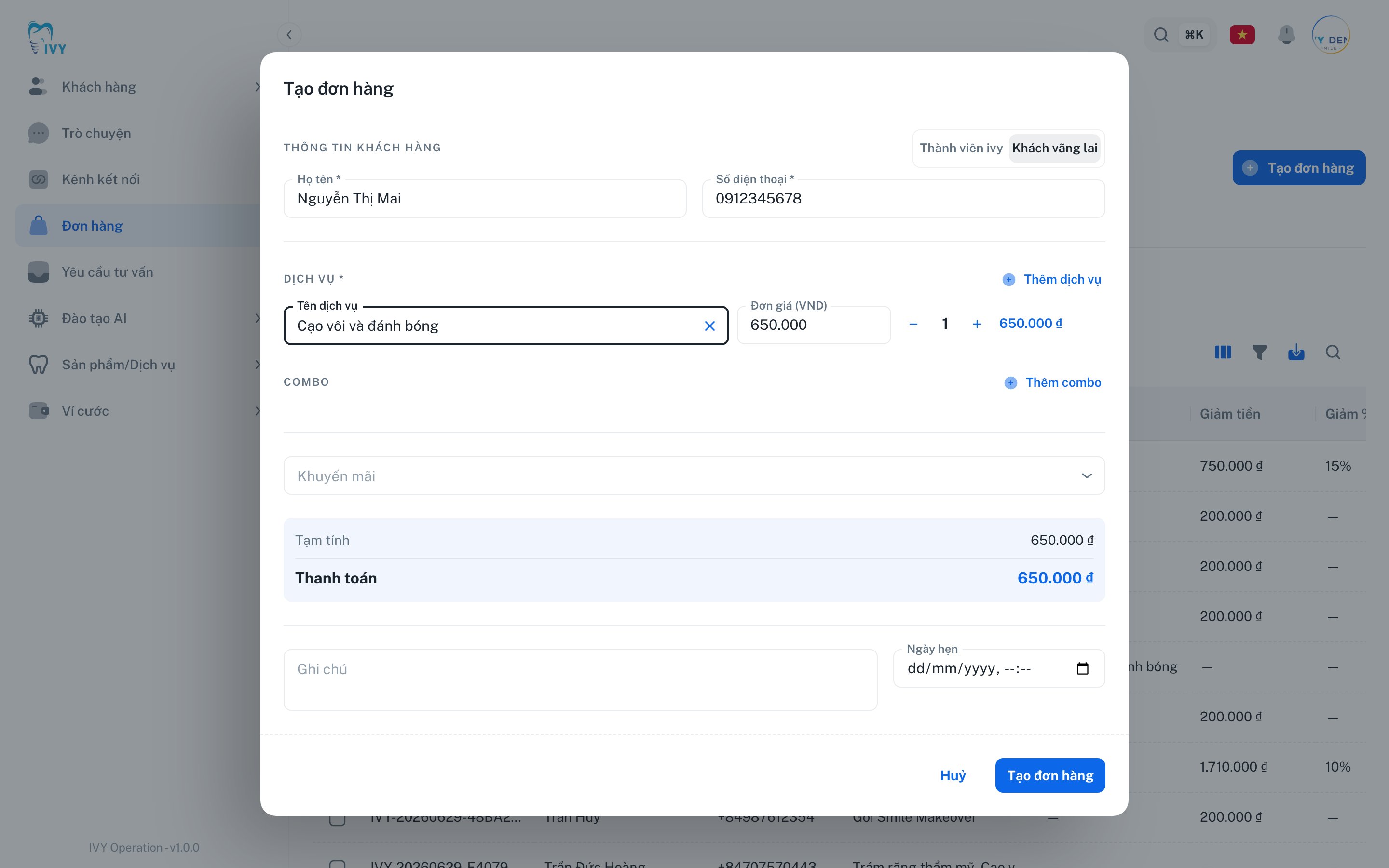
Task: Decrease service quantity with minus
Action: tap(913, 325)
